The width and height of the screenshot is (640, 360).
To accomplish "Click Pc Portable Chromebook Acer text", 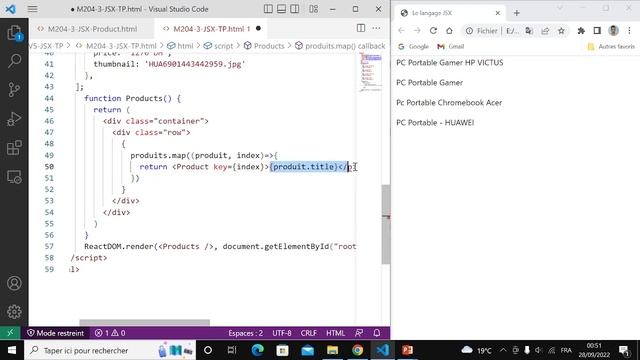I will (449, 102).
